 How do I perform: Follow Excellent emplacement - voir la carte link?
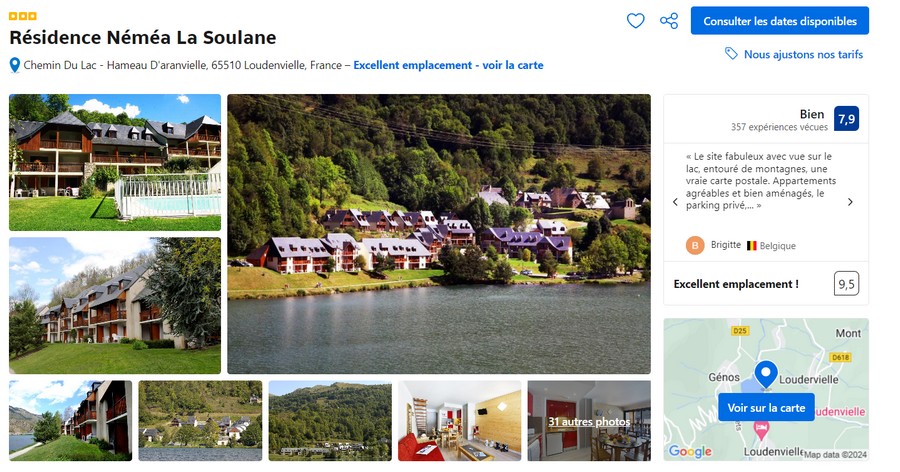(448, 65)
